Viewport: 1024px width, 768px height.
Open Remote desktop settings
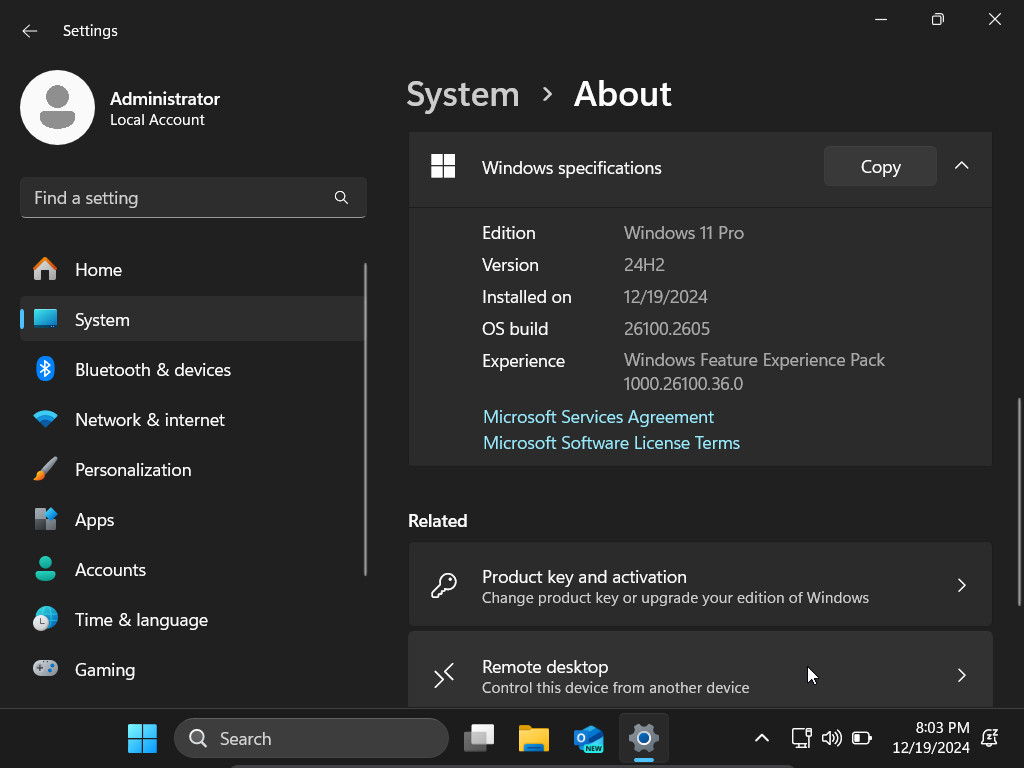700,671
